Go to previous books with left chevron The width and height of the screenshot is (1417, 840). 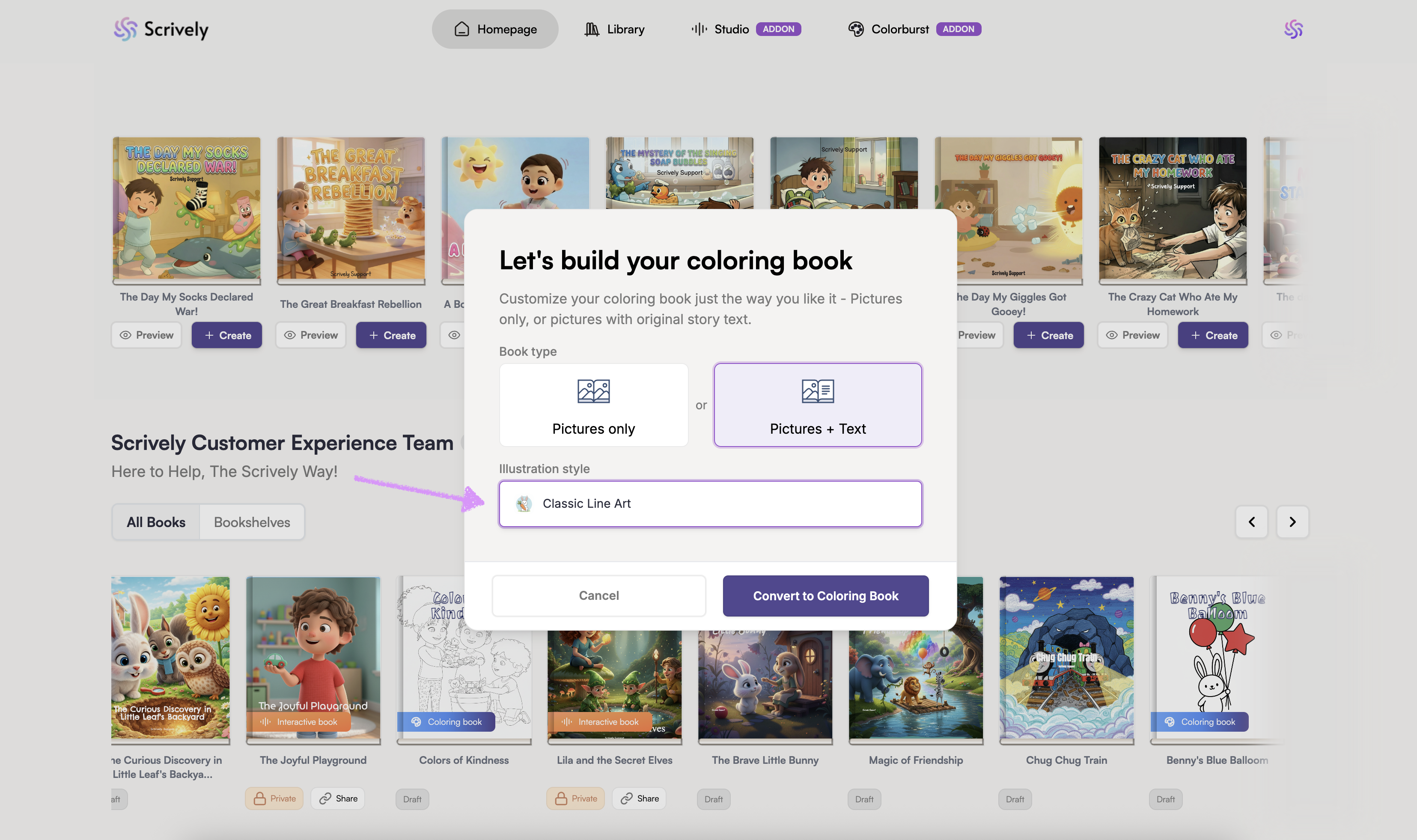[x=1251, y=522]
